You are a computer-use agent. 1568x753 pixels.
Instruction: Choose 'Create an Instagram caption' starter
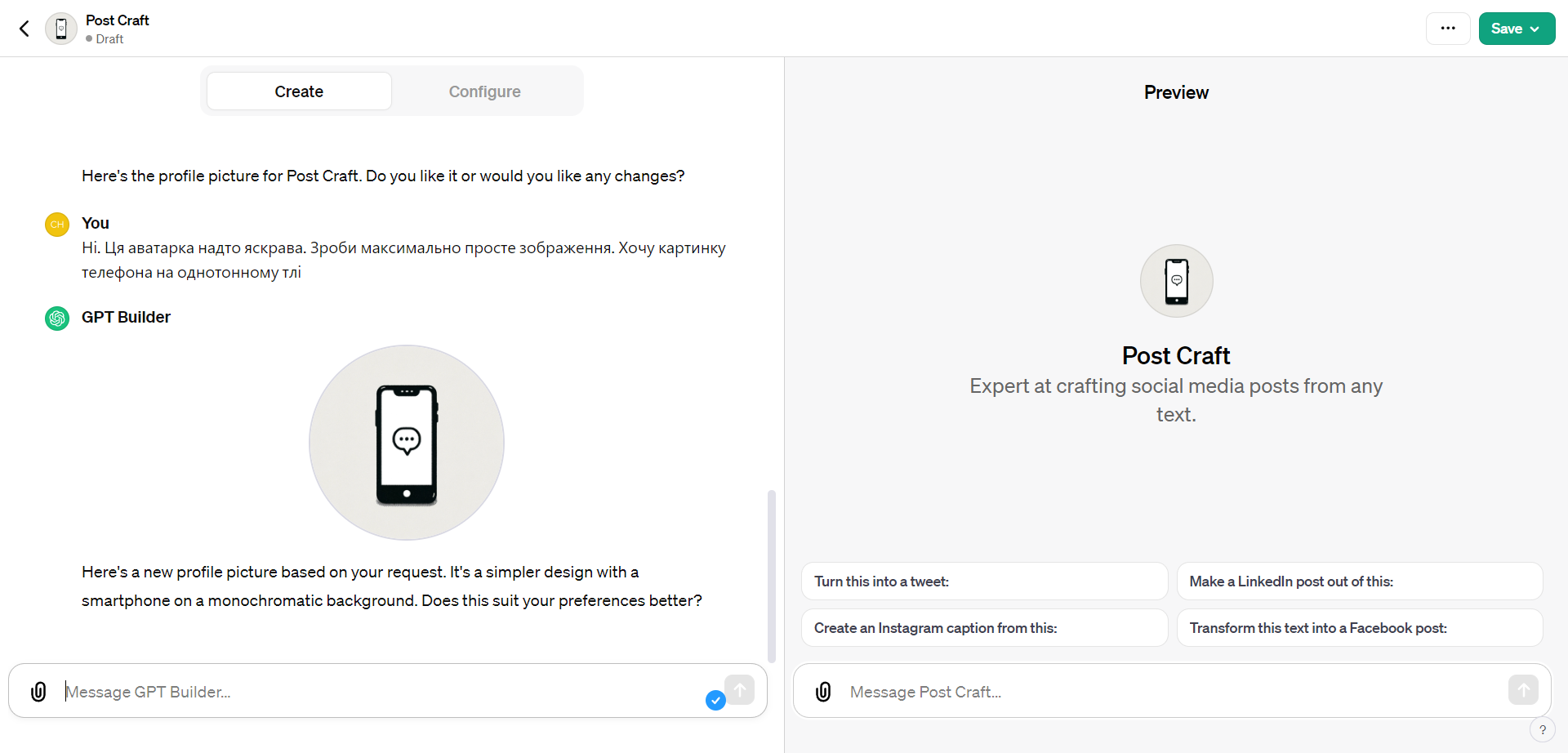pyautogui.click(x=984, y=628)
